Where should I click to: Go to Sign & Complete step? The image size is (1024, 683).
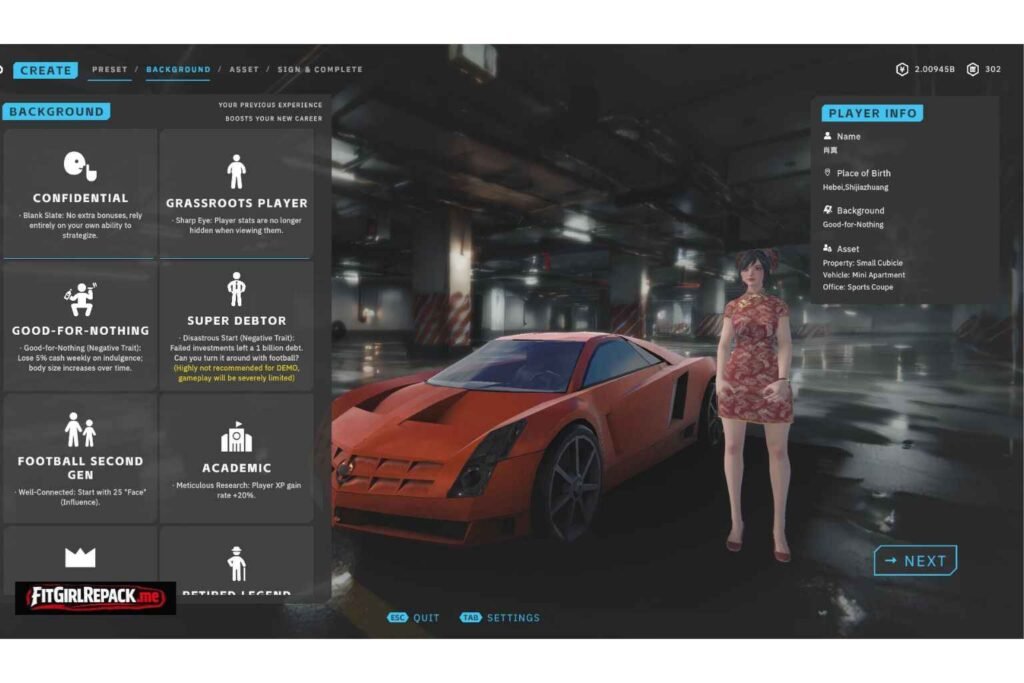[x=320, y=70]
